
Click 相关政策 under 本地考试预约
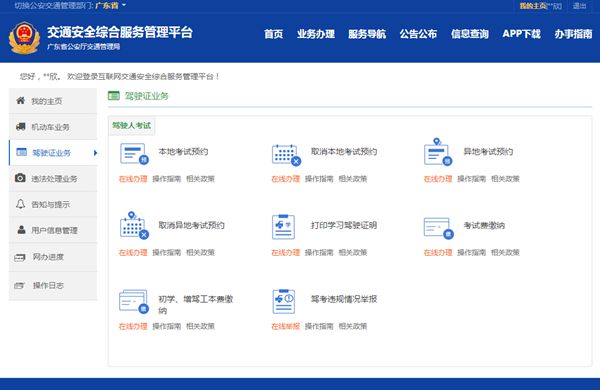tap(200, 179)
